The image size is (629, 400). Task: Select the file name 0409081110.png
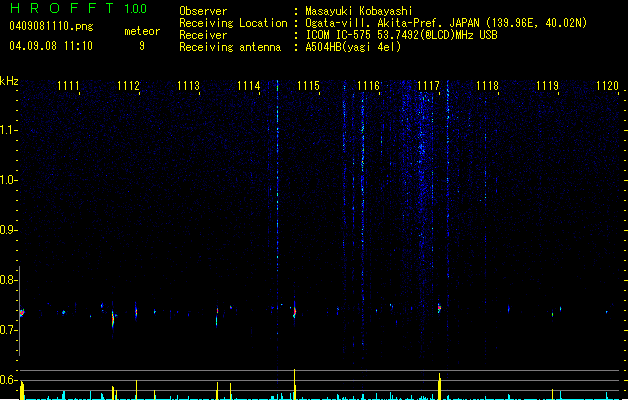51,26
